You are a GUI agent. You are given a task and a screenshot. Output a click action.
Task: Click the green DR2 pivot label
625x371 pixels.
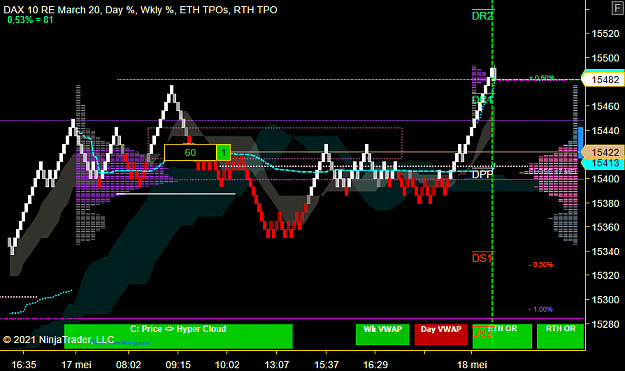[482, 16]
